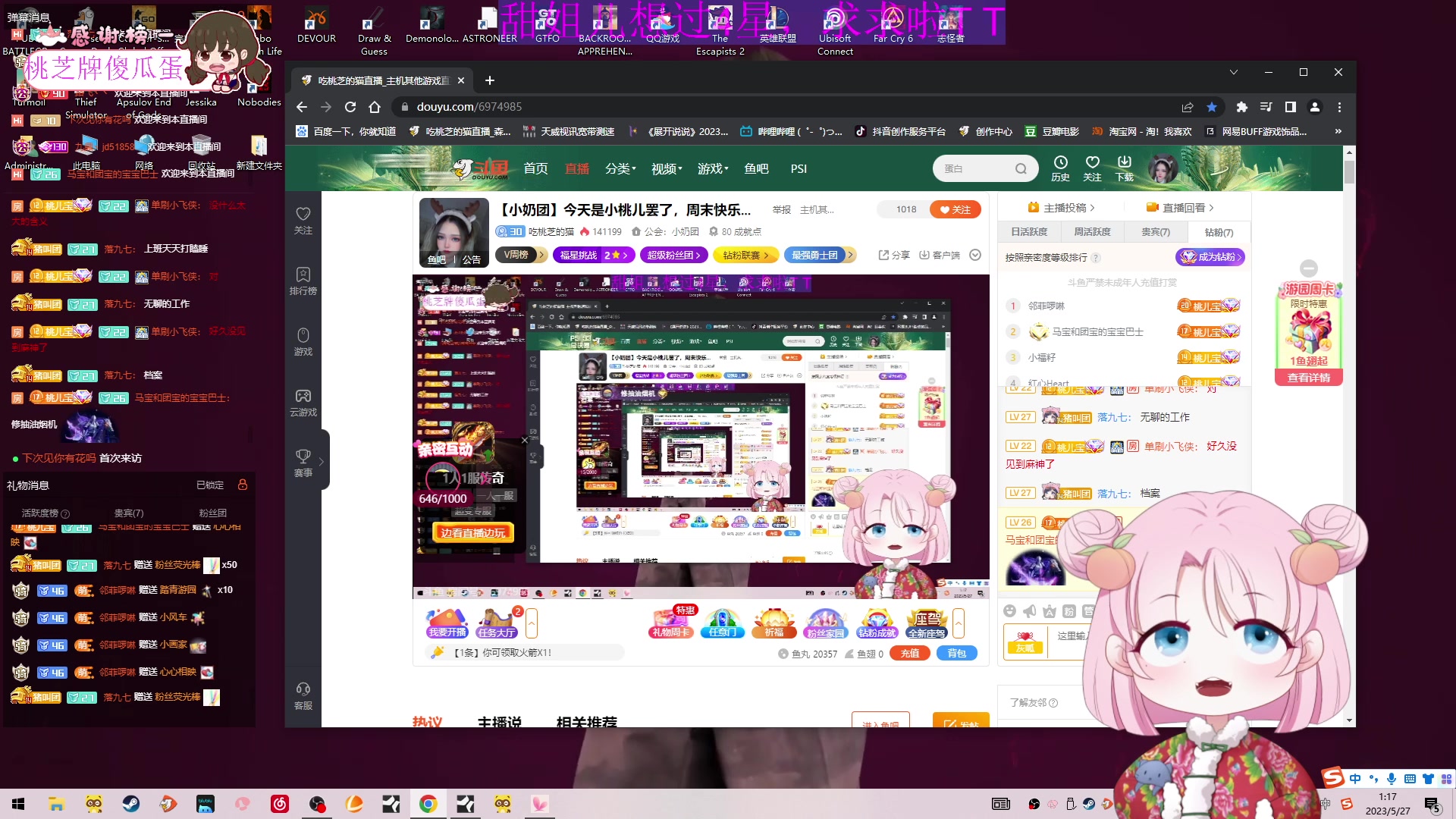1456x819 pixels.
Task: Bookmark this page with the star icon
Action: coord(1212,107)
